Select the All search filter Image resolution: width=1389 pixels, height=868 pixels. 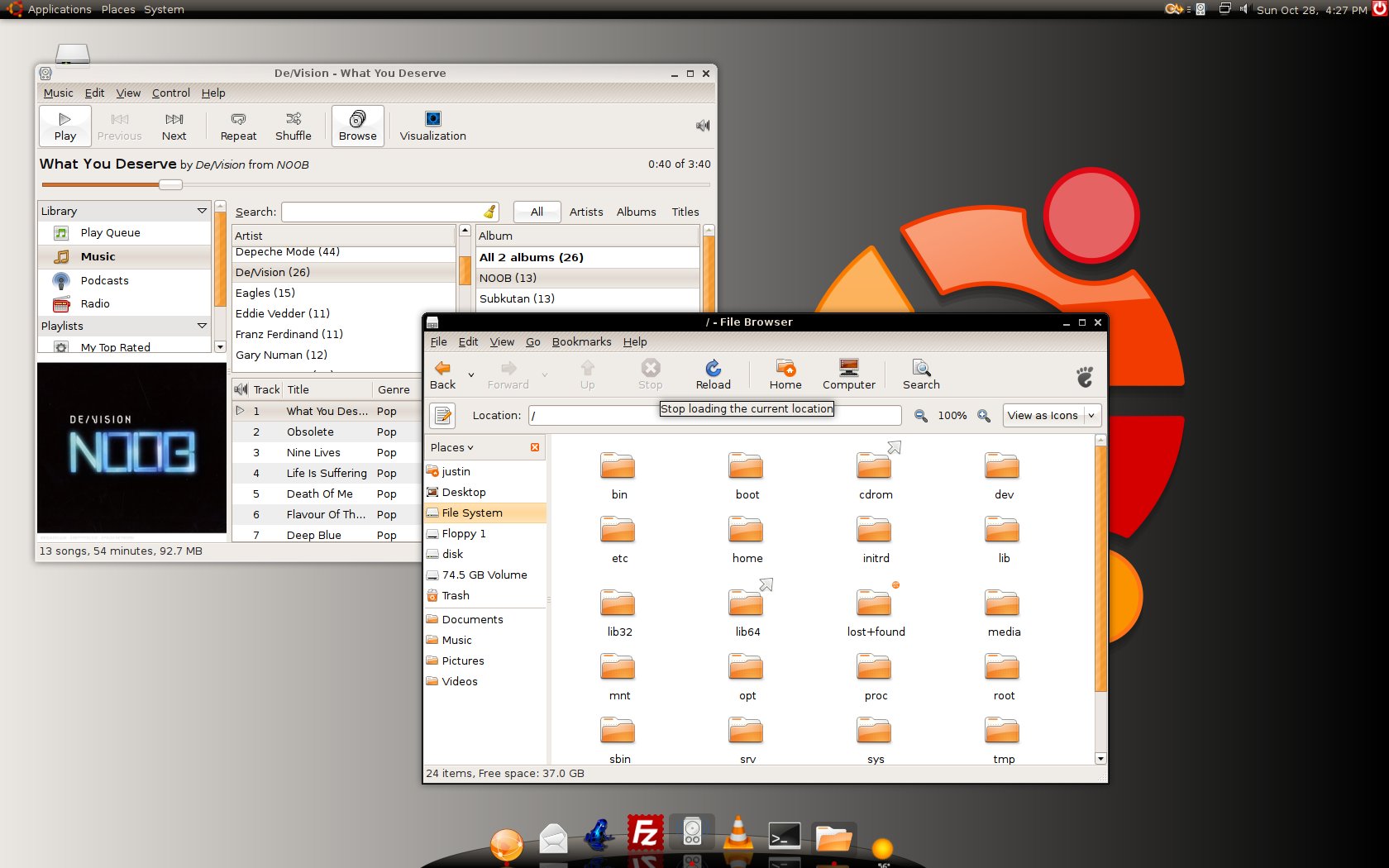coord(537,212)
